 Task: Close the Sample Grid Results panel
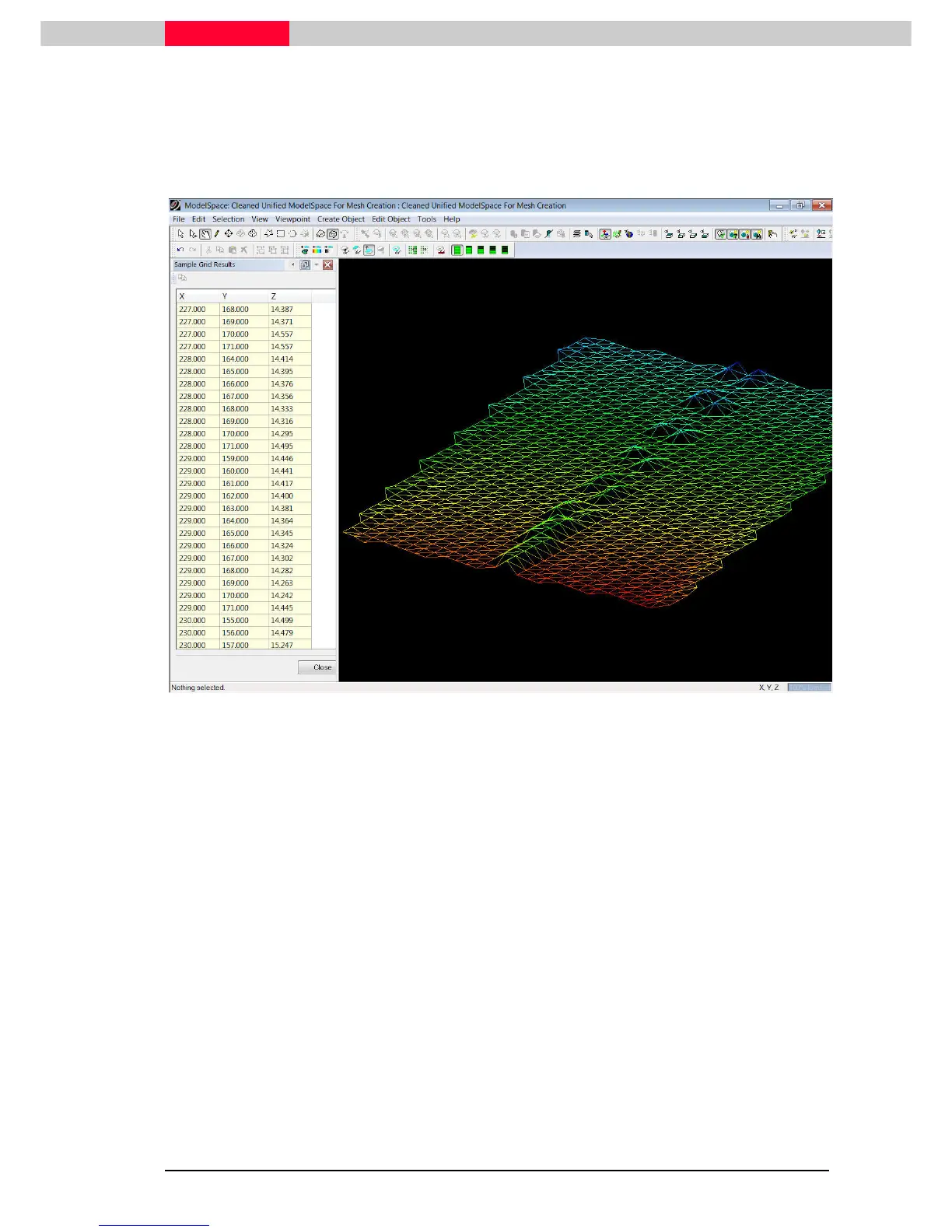click(328, 264)
